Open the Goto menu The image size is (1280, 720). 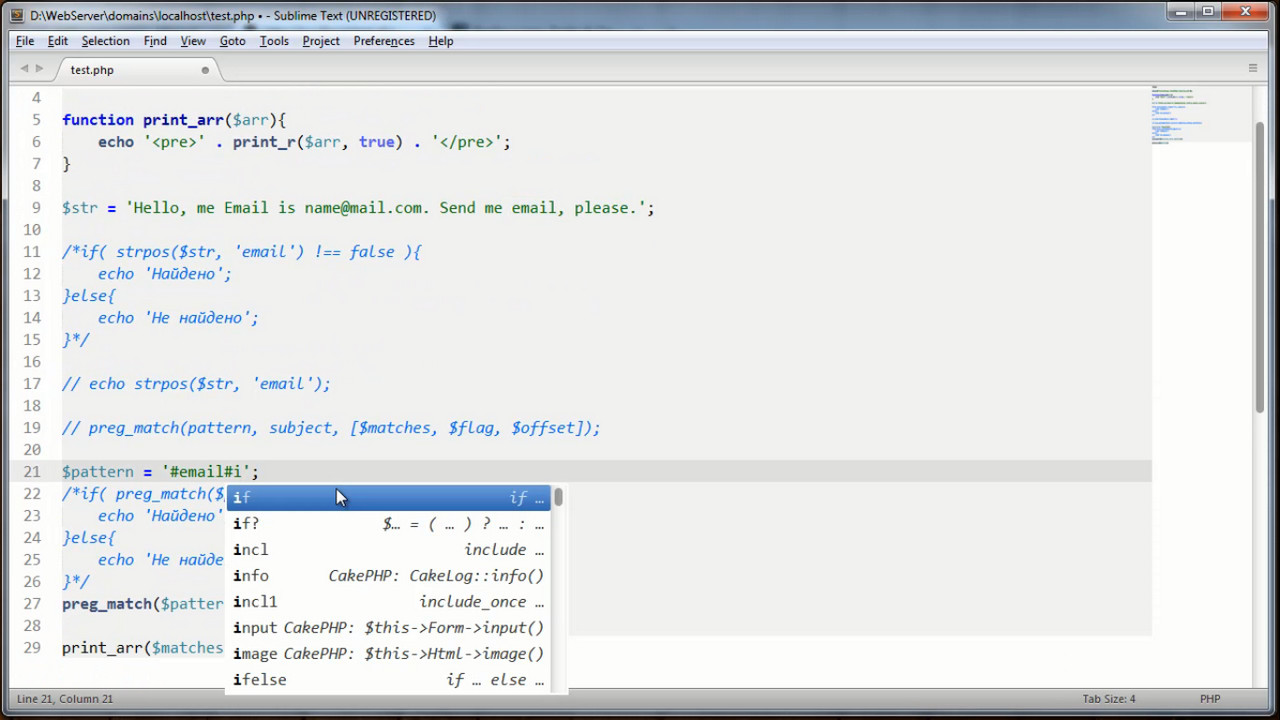pos(233,41)
